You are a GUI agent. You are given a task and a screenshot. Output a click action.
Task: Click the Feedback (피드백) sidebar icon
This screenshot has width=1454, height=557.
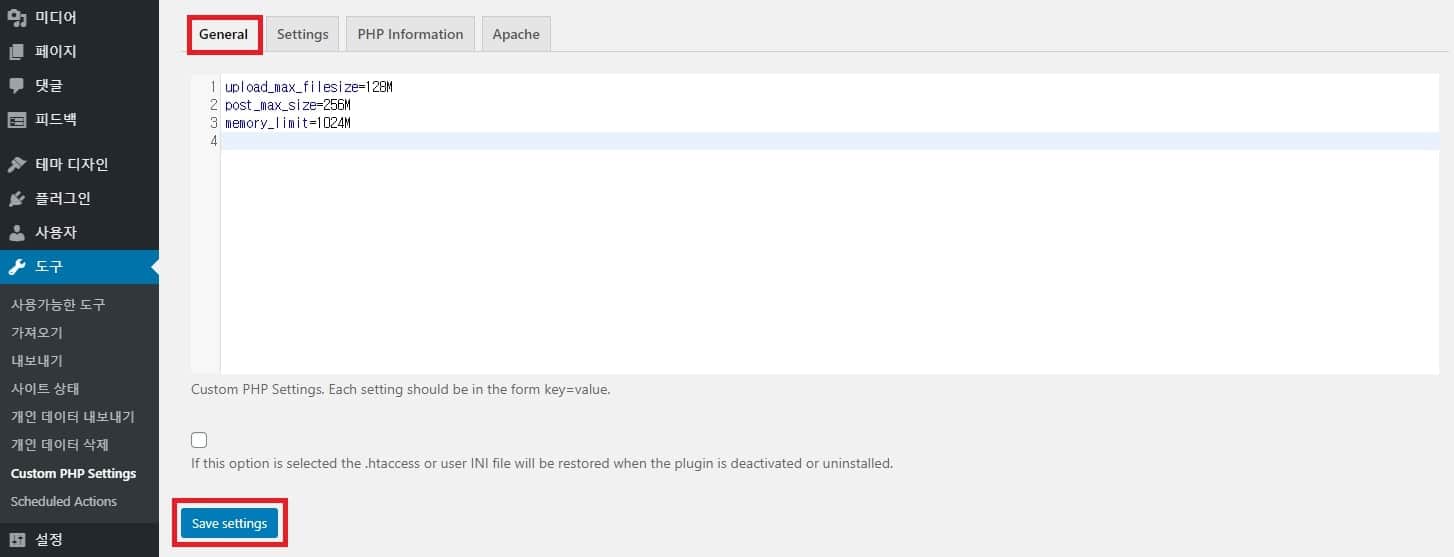pyautogui.click(x=17, y=120)
